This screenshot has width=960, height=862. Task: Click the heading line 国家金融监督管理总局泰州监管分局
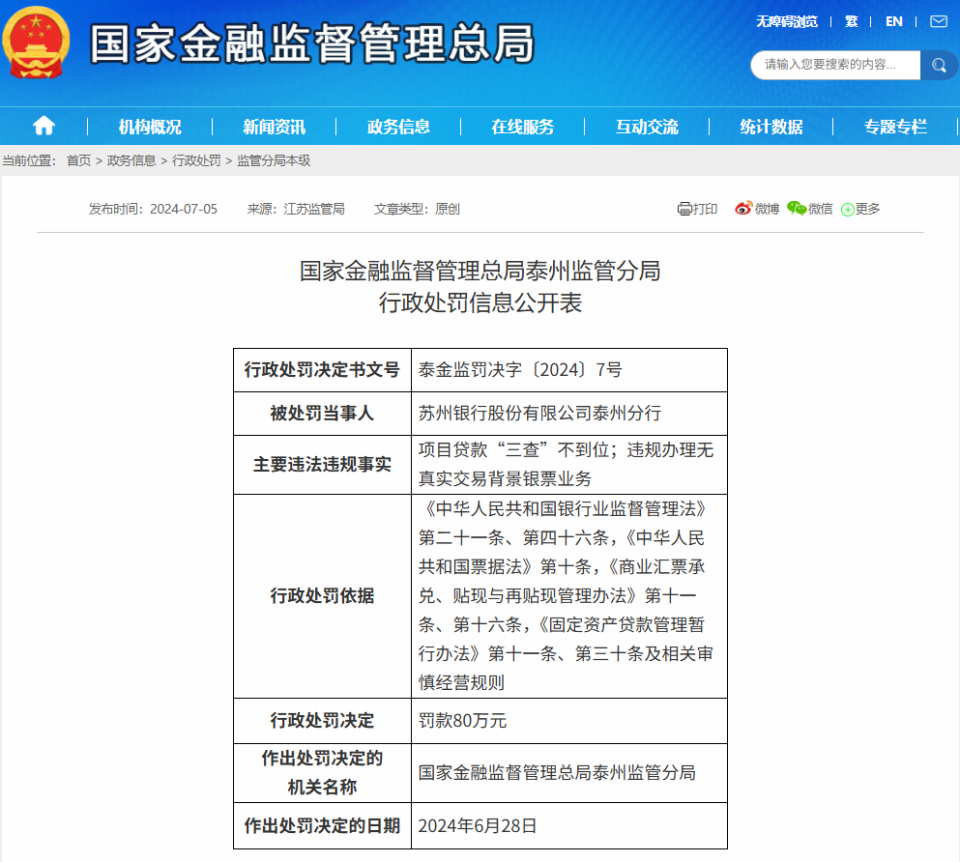(x=480, y=271)
